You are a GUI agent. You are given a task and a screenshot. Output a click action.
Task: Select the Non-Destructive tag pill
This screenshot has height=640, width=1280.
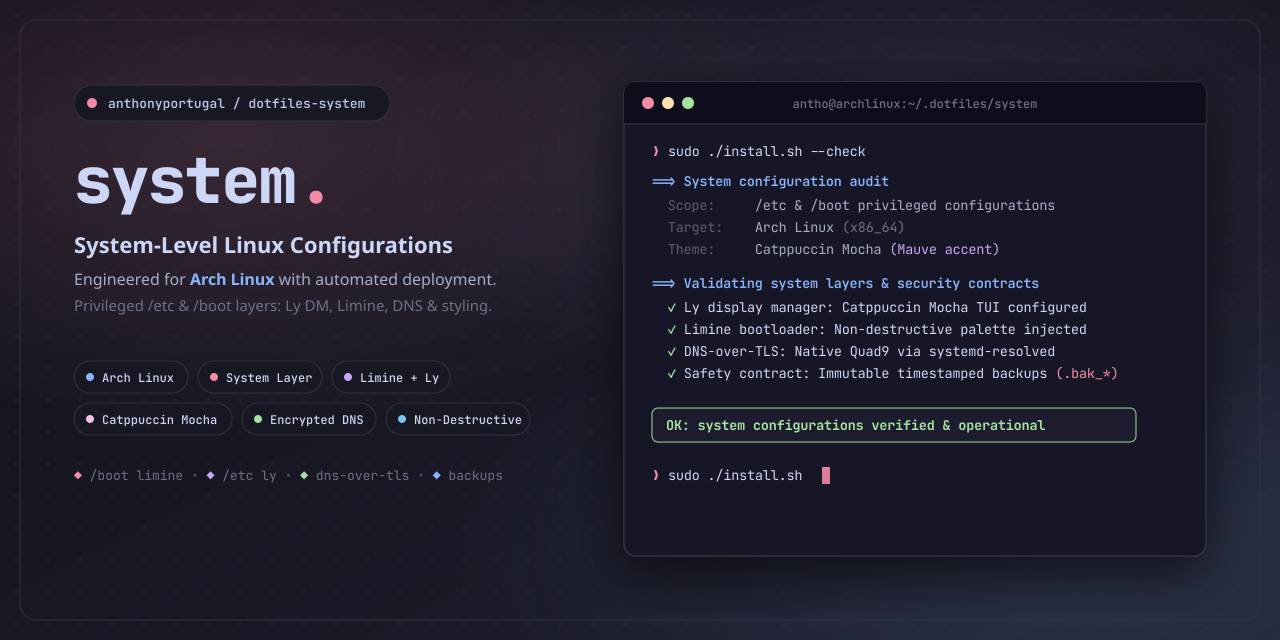click(458, 419)
